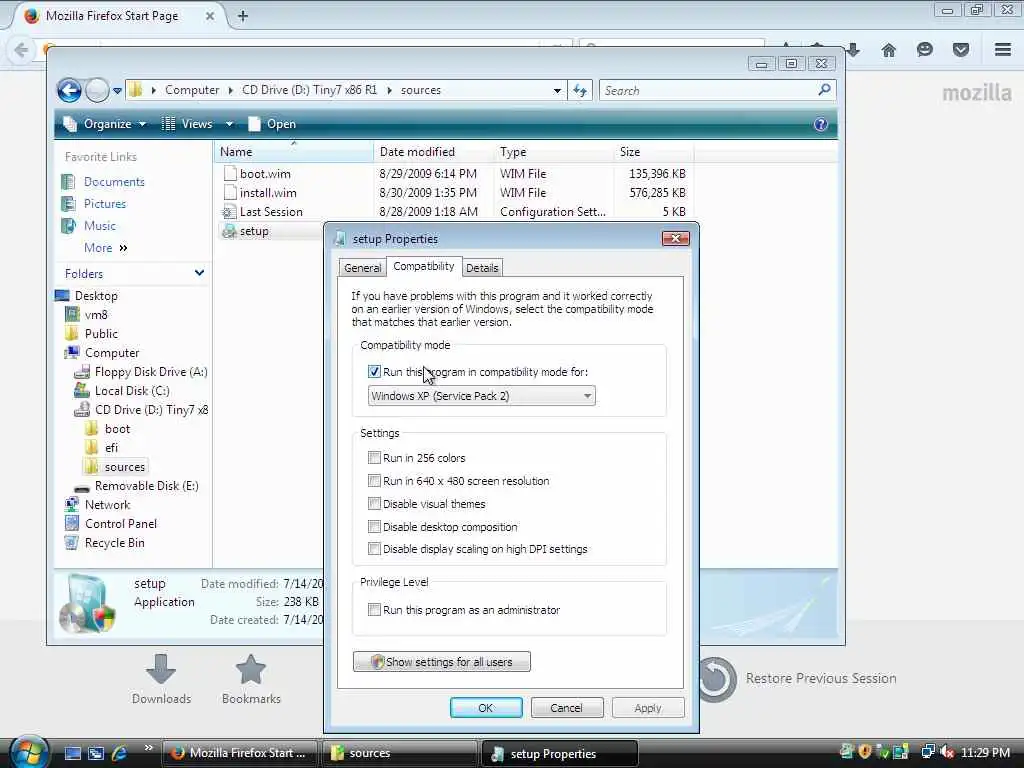1024x768 pixels.
Task: Expand the address bar history dropdown
Action: click(x=557, y=90)
